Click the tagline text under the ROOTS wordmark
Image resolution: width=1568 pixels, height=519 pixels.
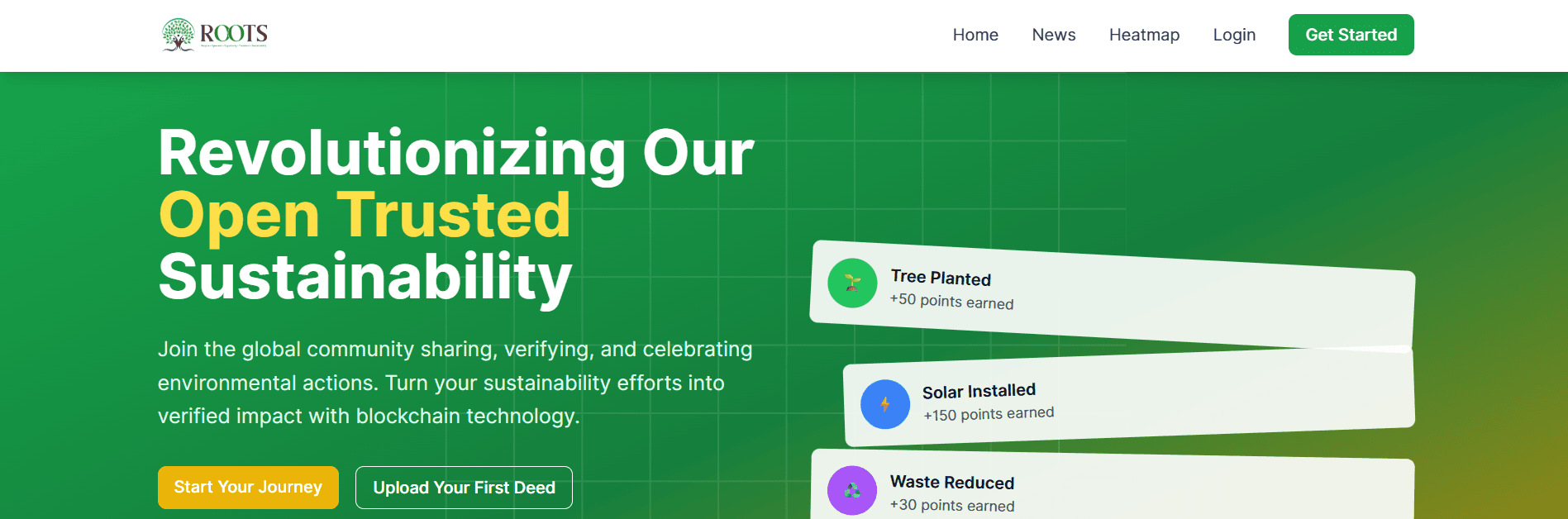coord(233,47)
